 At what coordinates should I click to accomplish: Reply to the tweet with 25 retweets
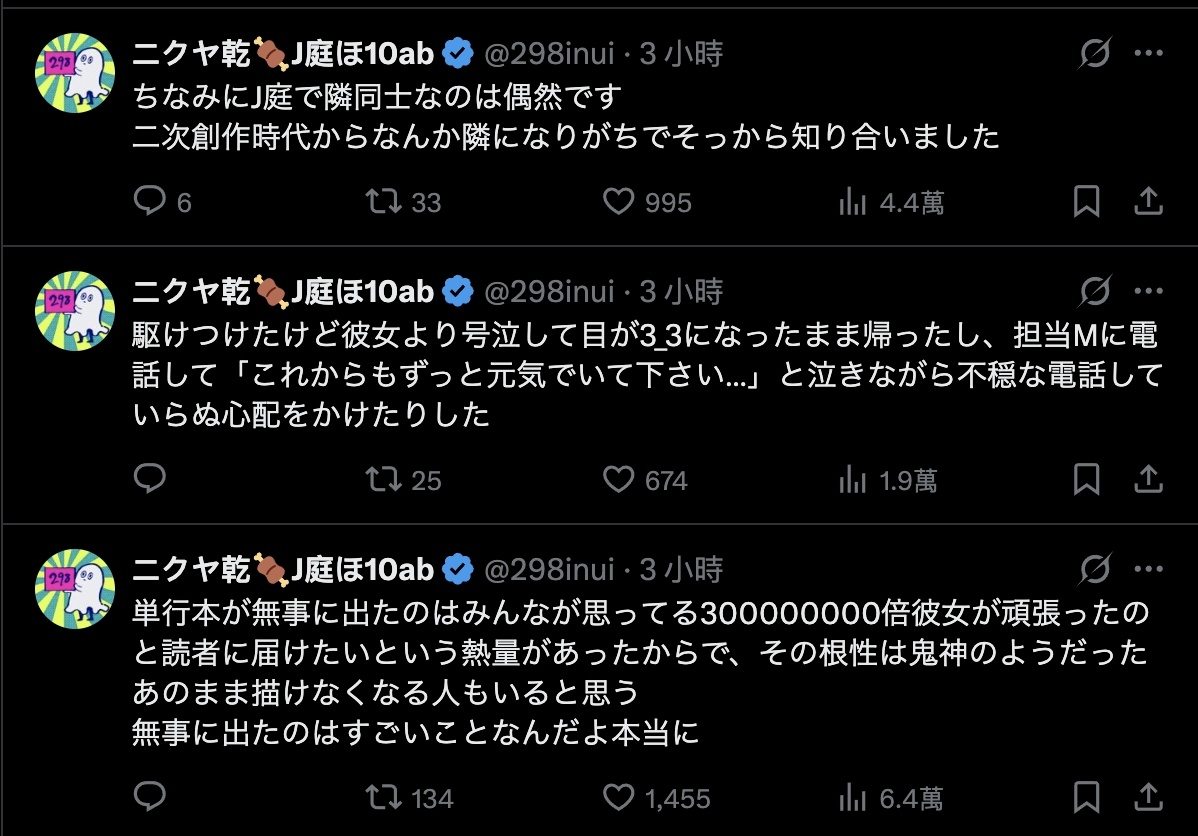click(149, 480)
